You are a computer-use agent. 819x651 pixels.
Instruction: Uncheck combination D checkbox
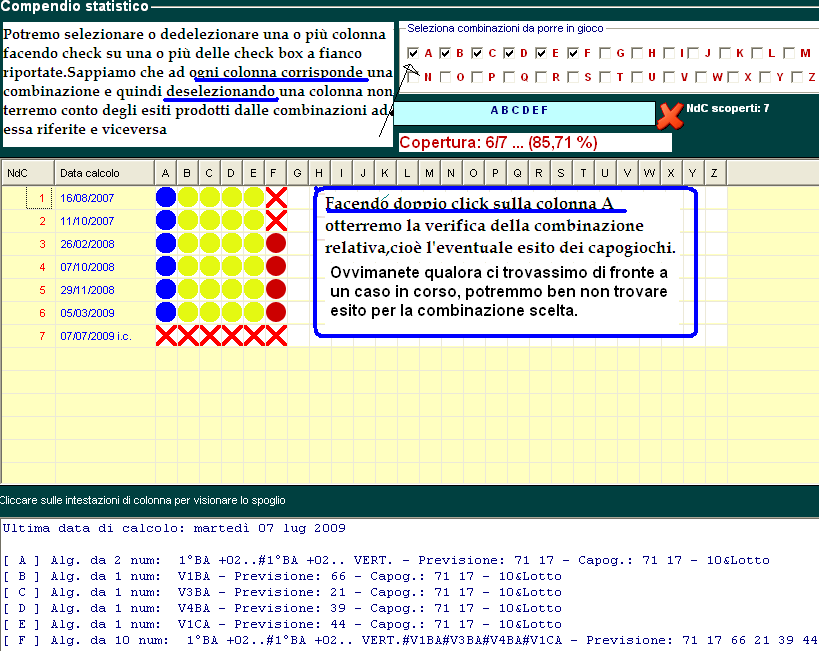click(509, 53)
